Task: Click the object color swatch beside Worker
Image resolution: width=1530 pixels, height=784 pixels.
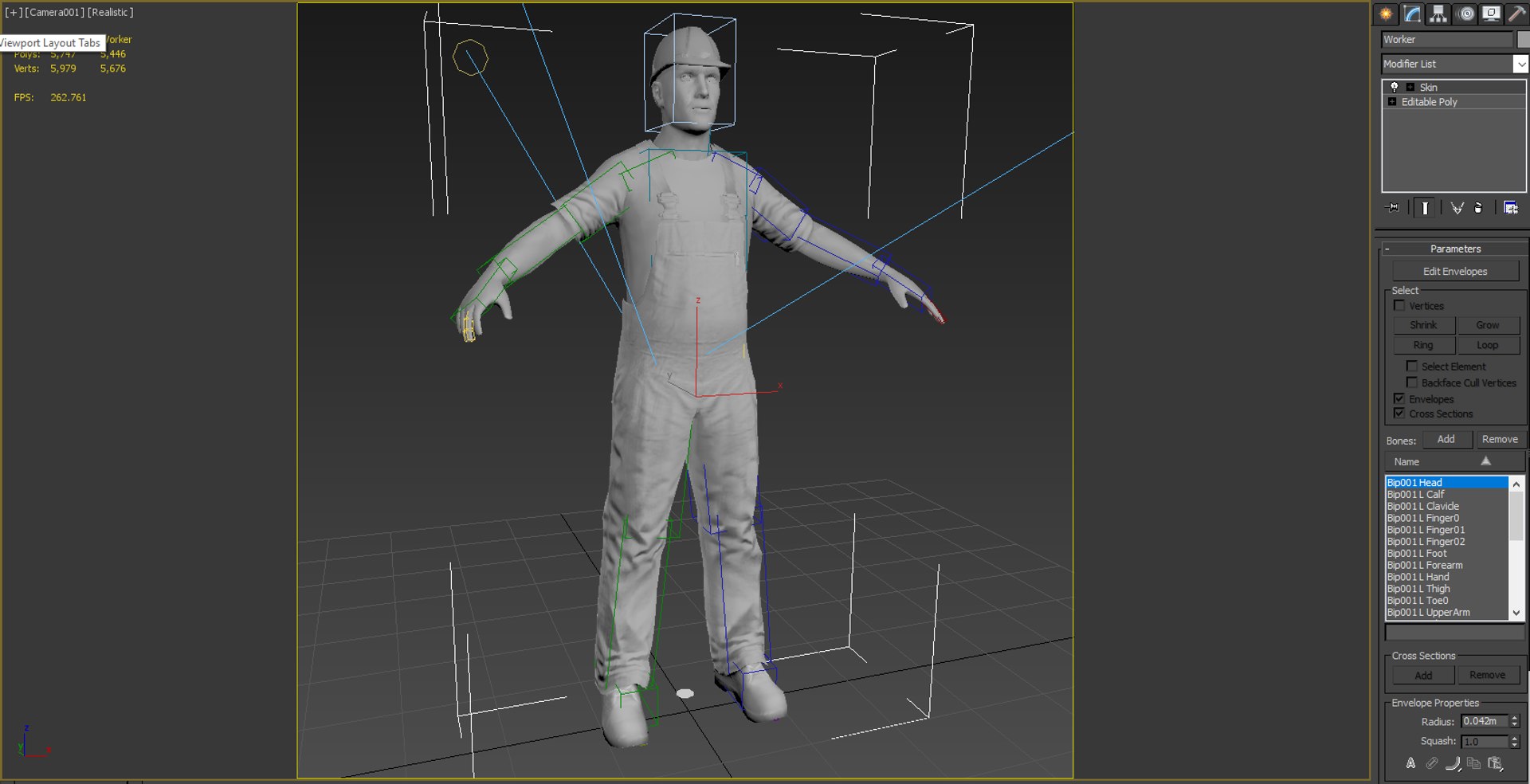Action: [1523, 39]
